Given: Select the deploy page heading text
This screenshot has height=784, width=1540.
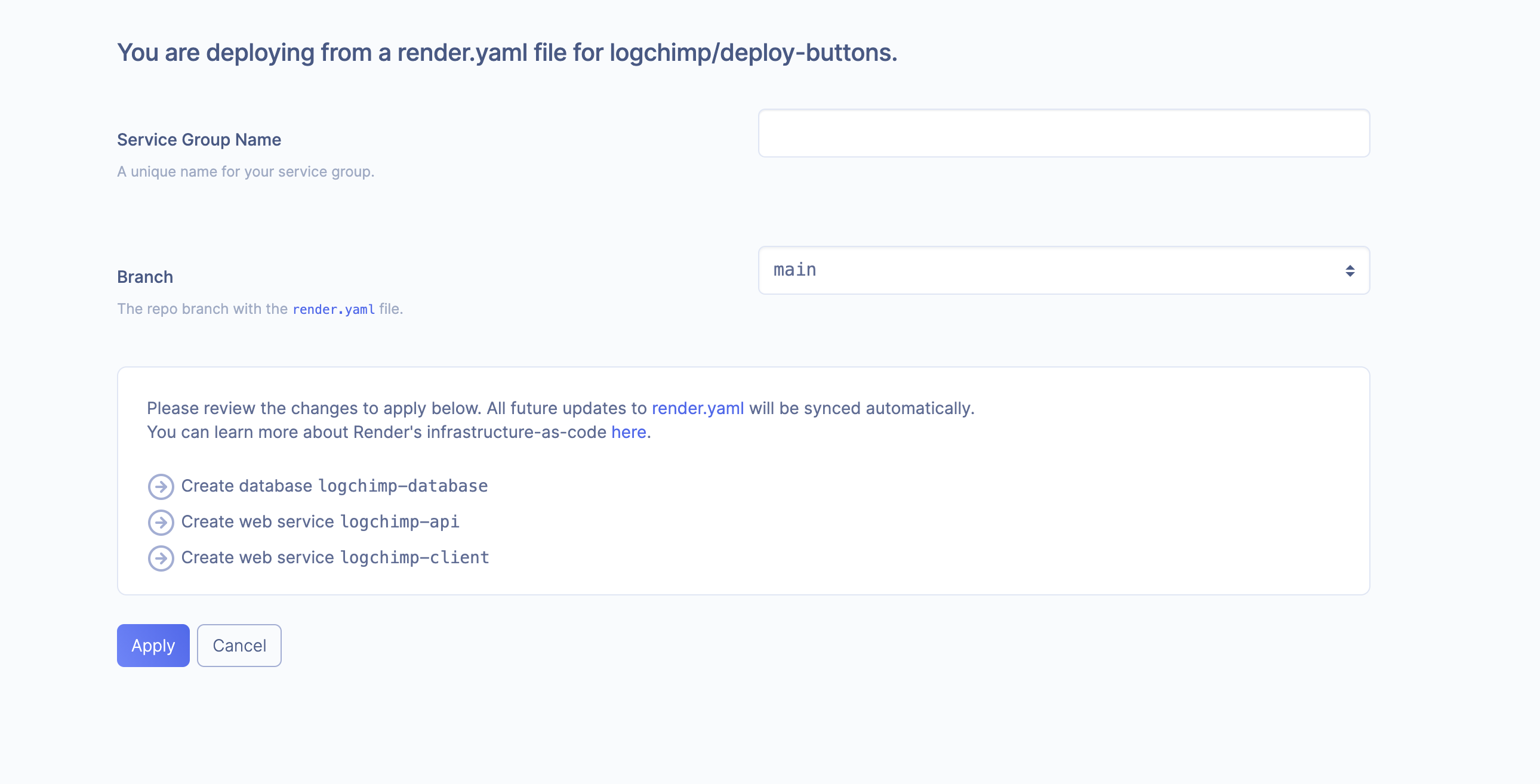Looking at the screenshot, I should [x=507, y=53].
